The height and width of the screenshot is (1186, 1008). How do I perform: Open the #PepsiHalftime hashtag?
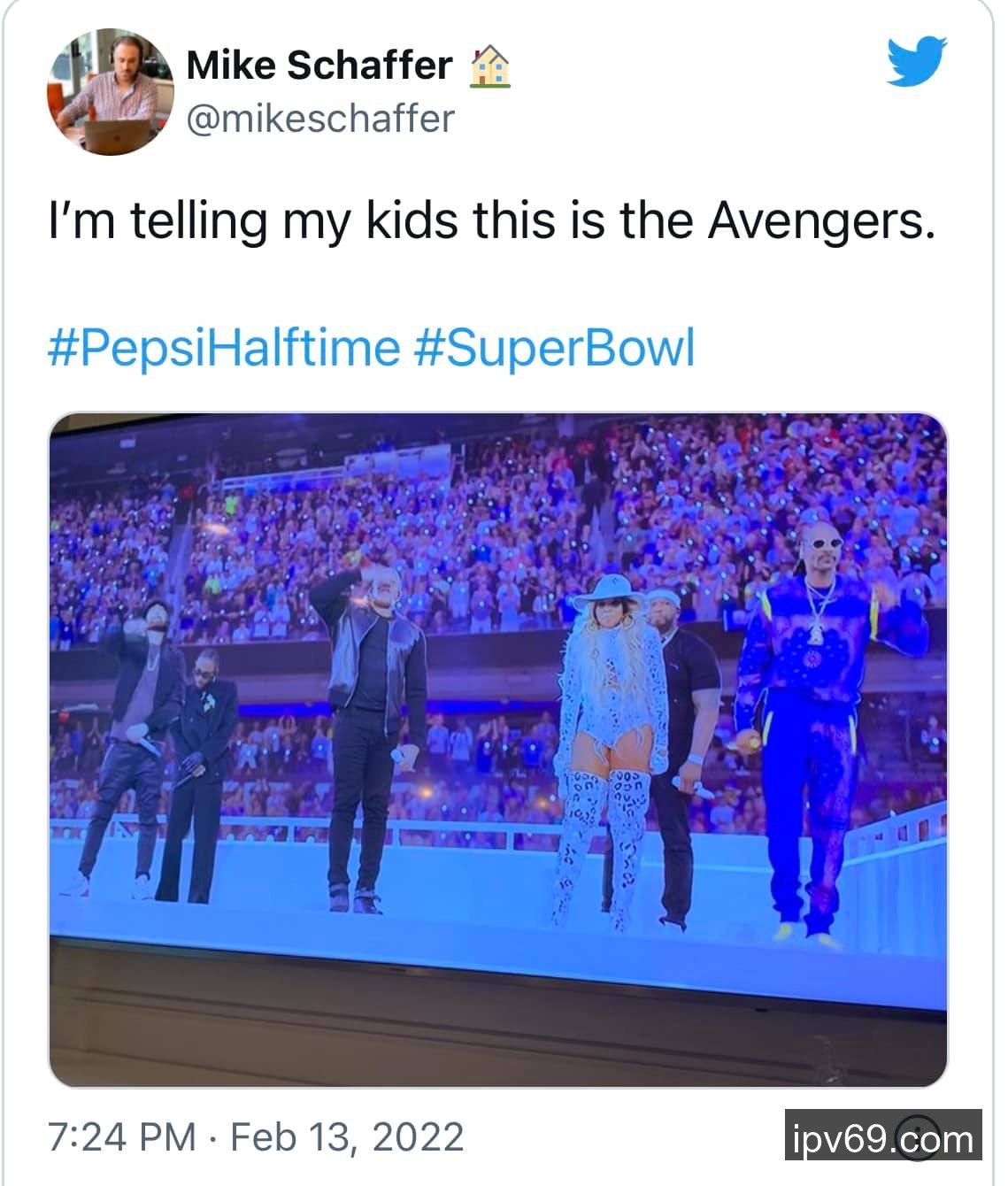(223, 348)
